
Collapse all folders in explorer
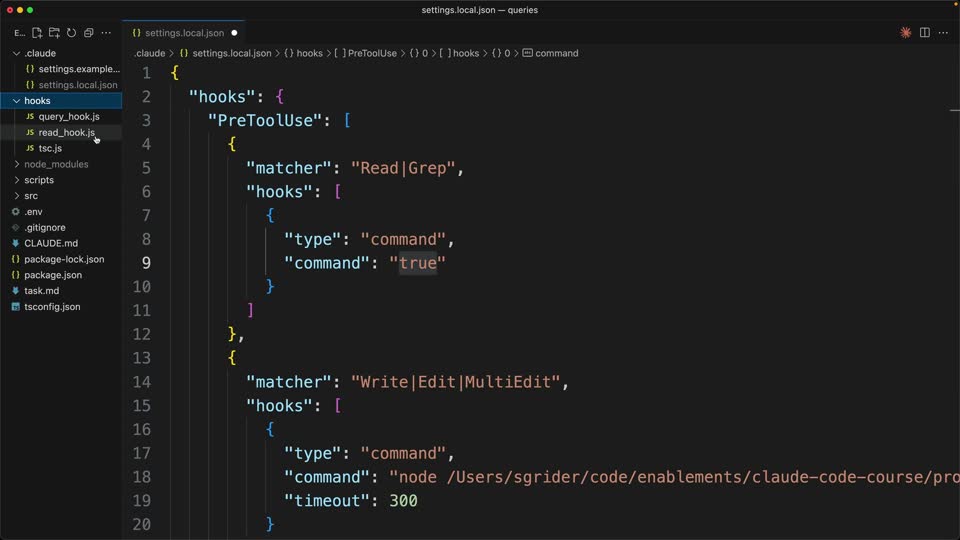(x=88, y=32)
